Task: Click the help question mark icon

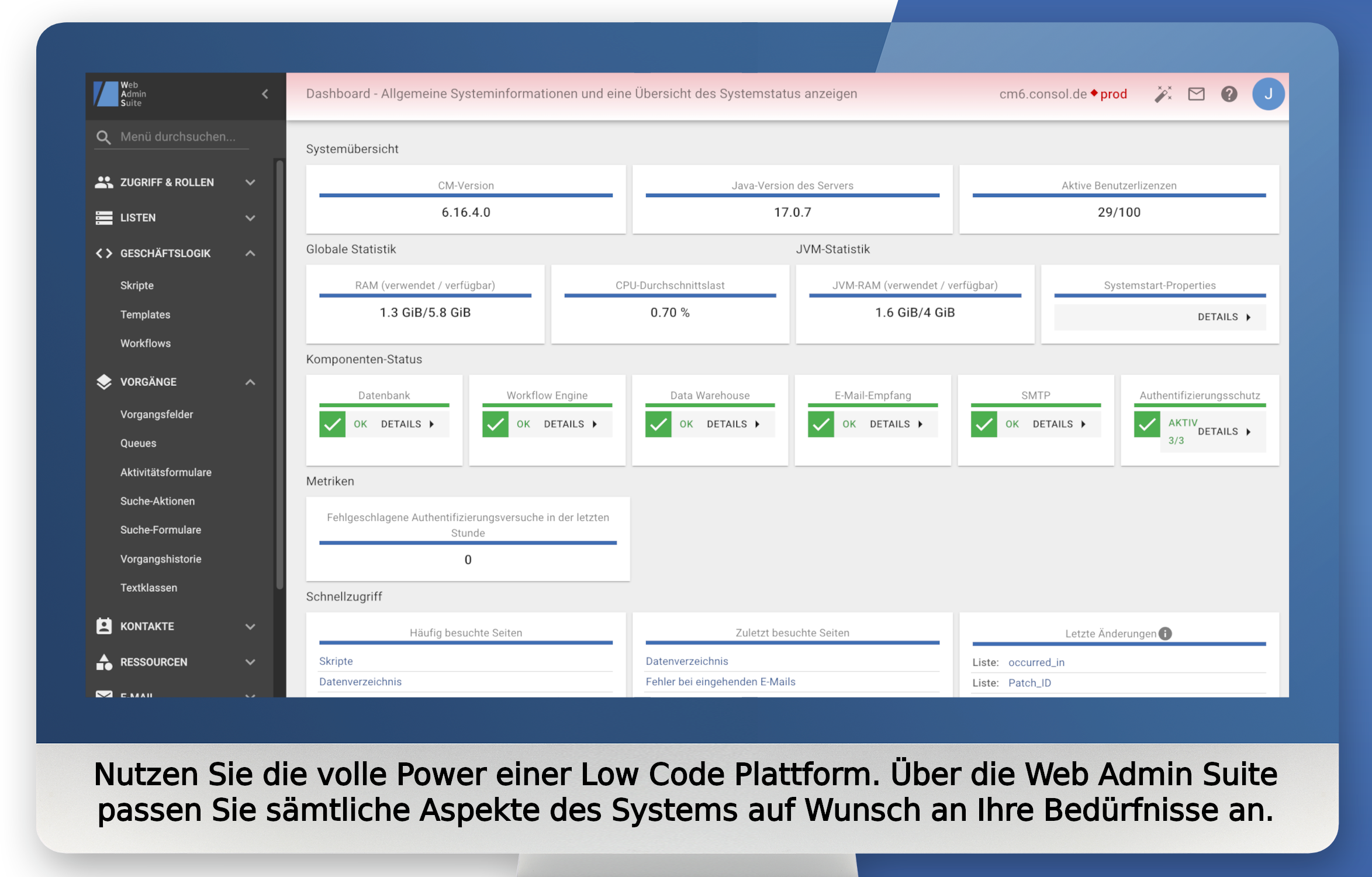Action: [1229, 94]
